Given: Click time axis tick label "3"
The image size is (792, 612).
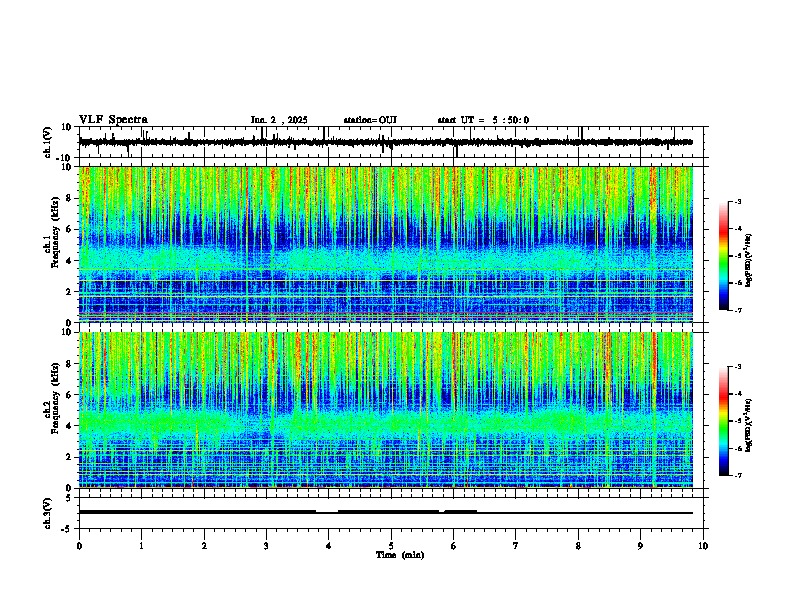Looking at the screenshot, I should pos(266,546).
